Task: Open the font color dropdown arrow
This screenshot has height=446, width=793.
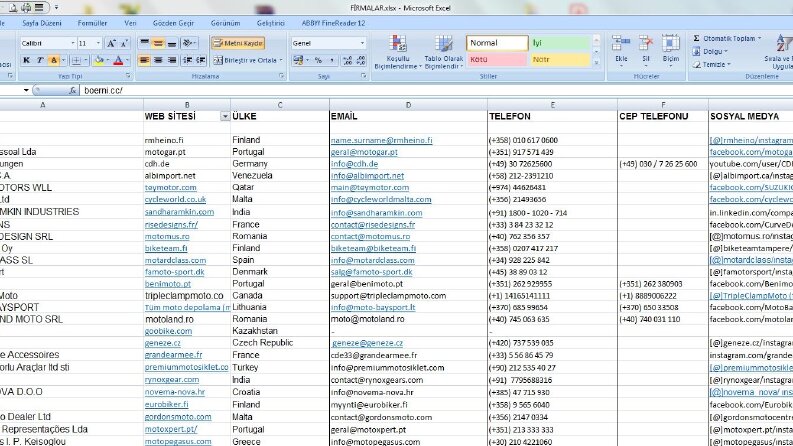Action: click(x=127, y=60)
